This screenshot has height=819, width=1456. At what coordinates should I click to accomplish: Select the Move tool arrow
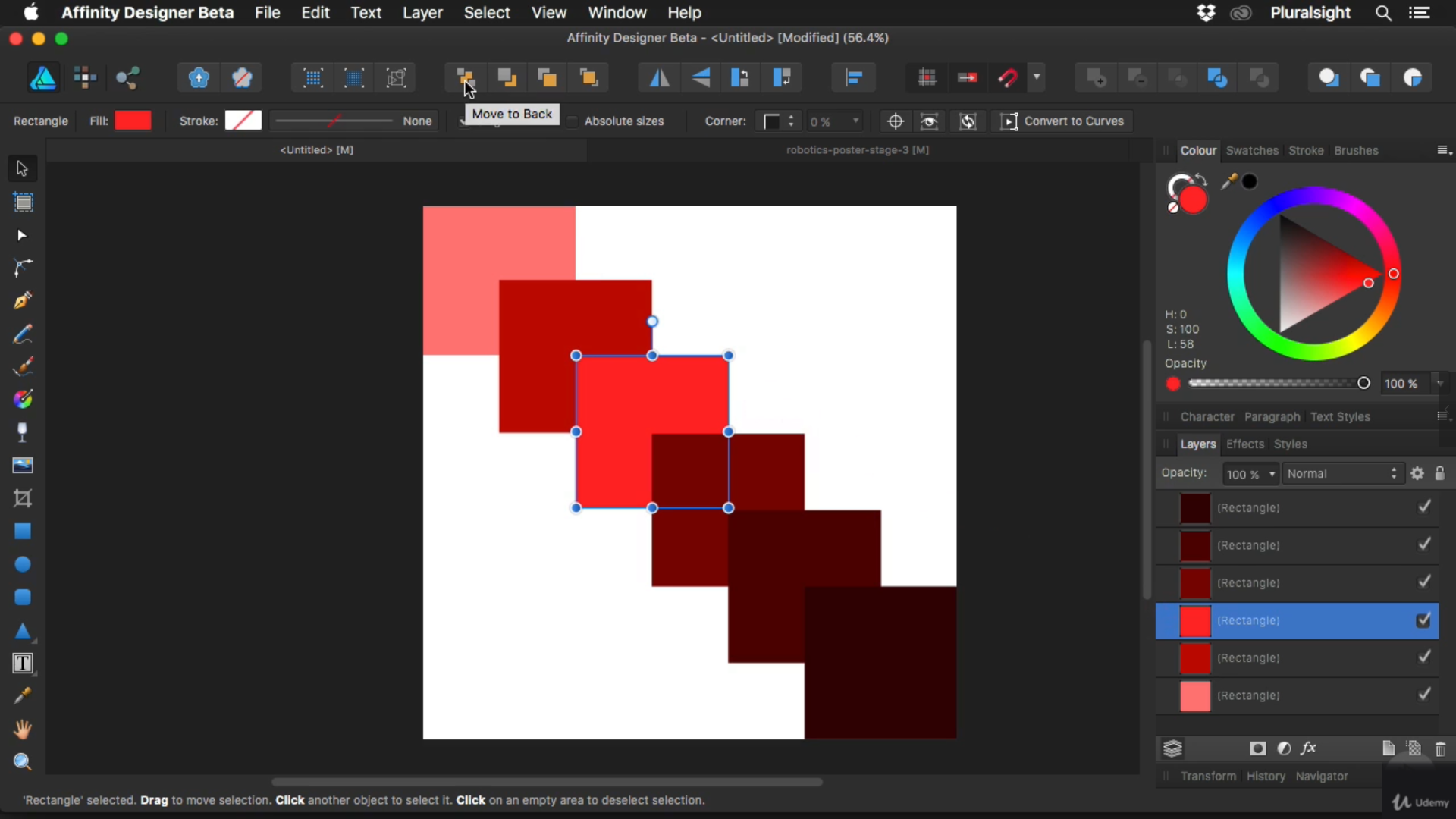pos(22,168)
